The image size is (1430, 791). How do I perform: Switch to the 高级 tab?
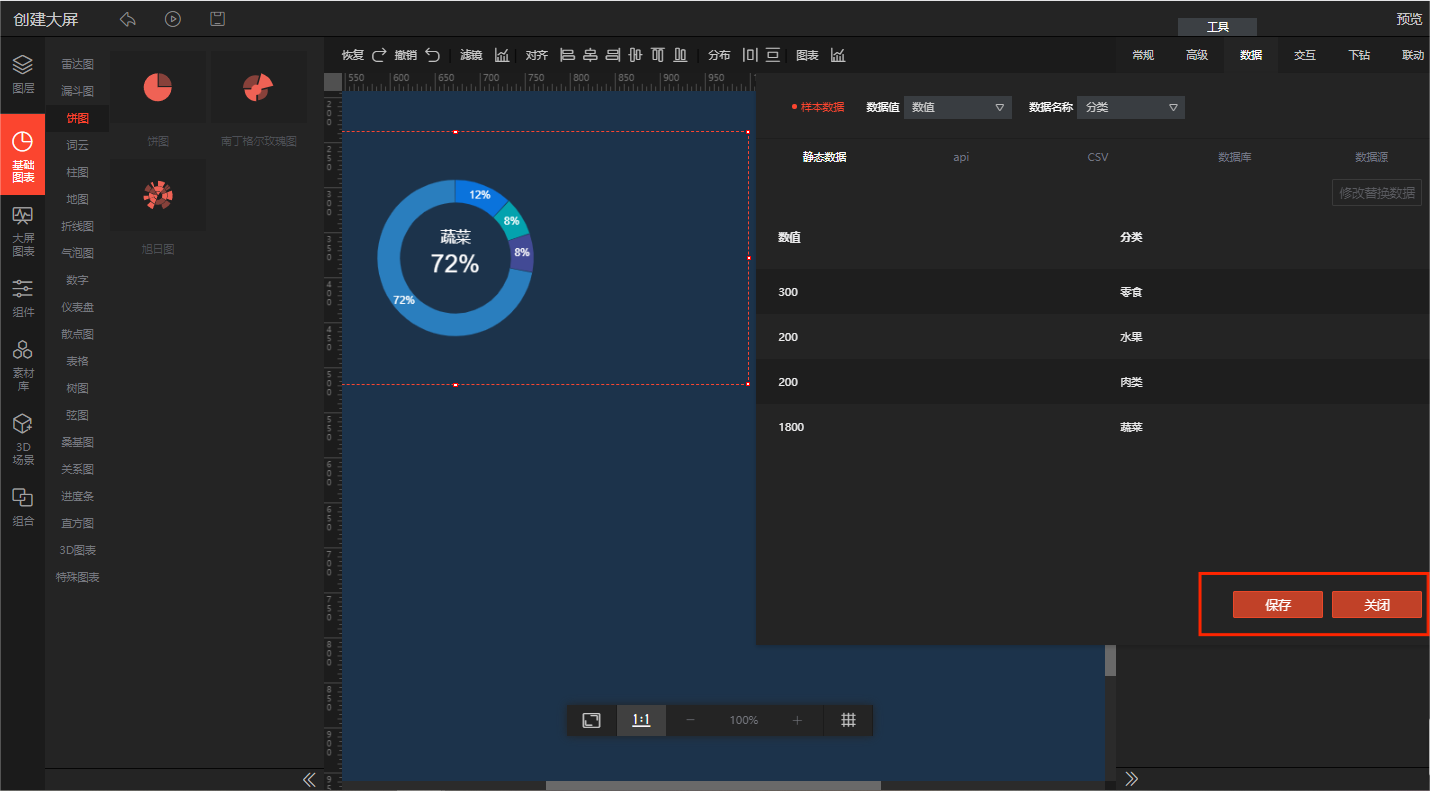[1197, 55]
